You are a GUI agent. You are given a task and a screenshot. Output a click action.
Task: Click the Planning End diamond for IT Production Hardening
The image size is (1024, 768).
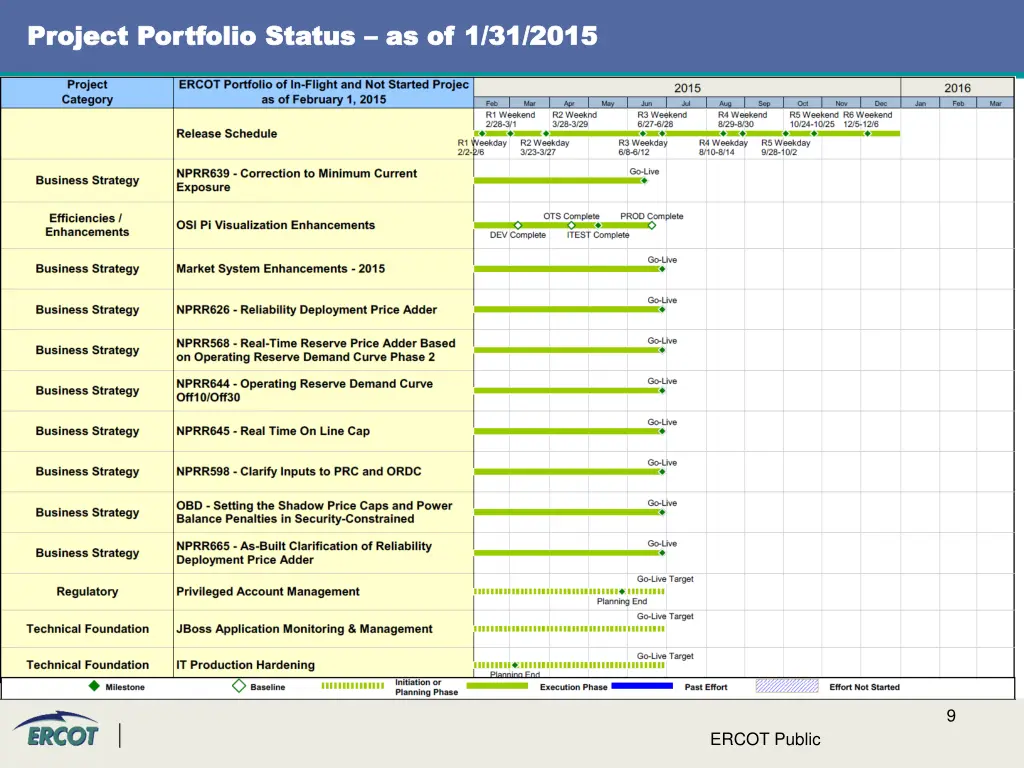point(515,665)
